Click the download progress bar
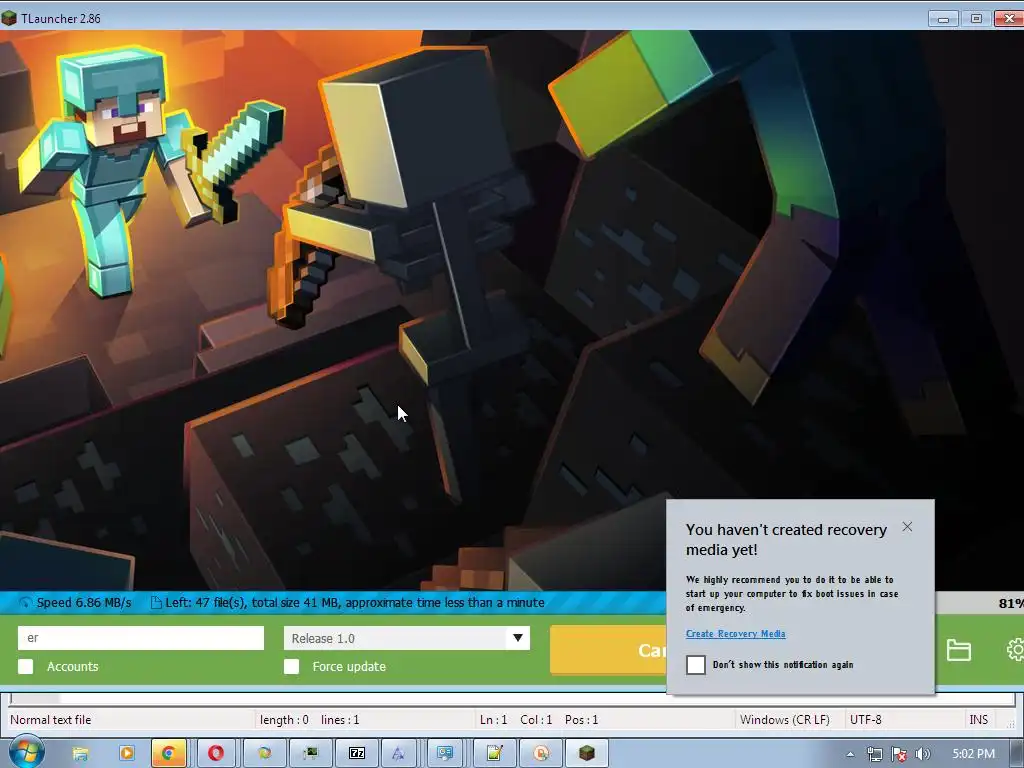 coord(333,602)
